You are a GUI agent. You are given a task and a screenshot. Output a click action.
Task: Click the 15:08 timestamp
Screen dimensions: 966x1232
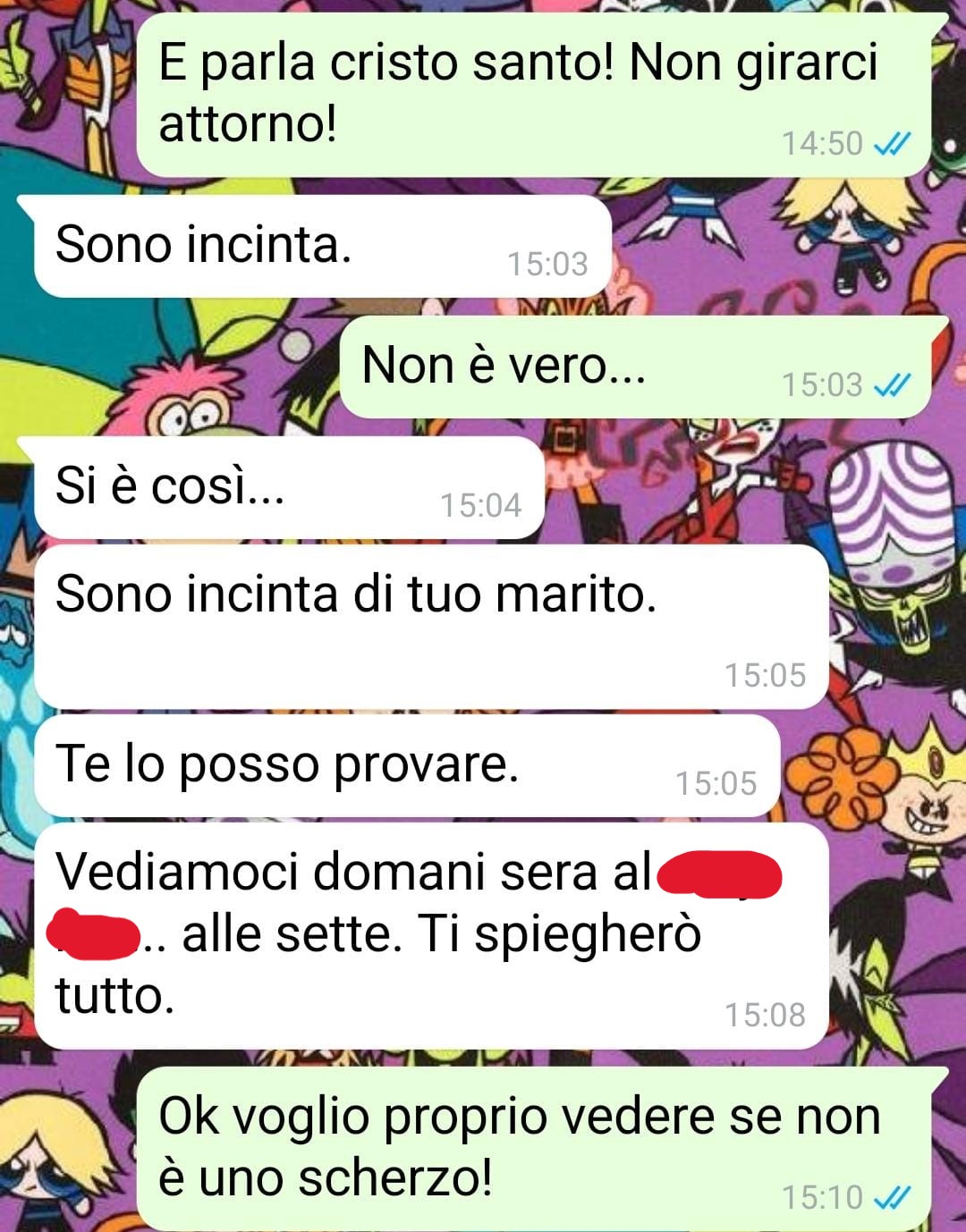pos(765,1015)
